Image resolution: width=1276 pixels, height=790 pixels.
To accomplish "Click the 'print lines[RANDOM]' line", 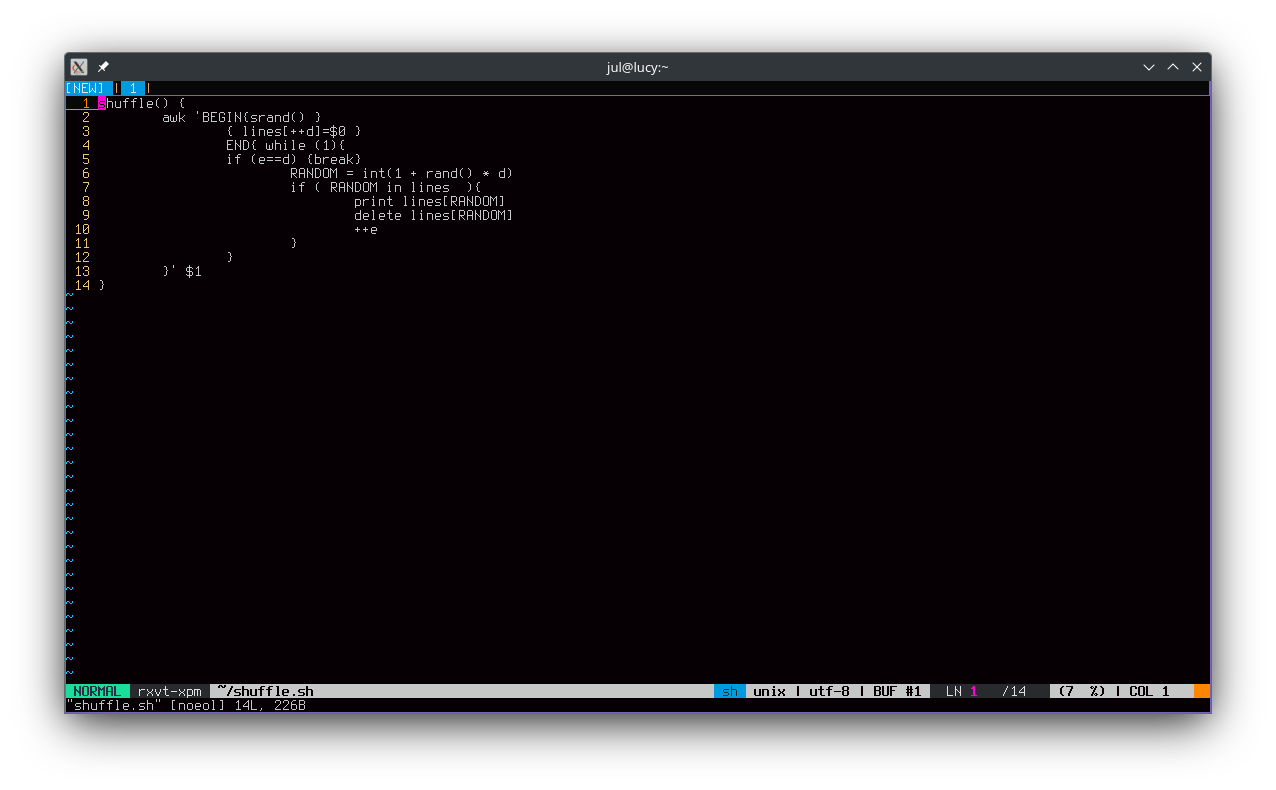I will (430, 201).
